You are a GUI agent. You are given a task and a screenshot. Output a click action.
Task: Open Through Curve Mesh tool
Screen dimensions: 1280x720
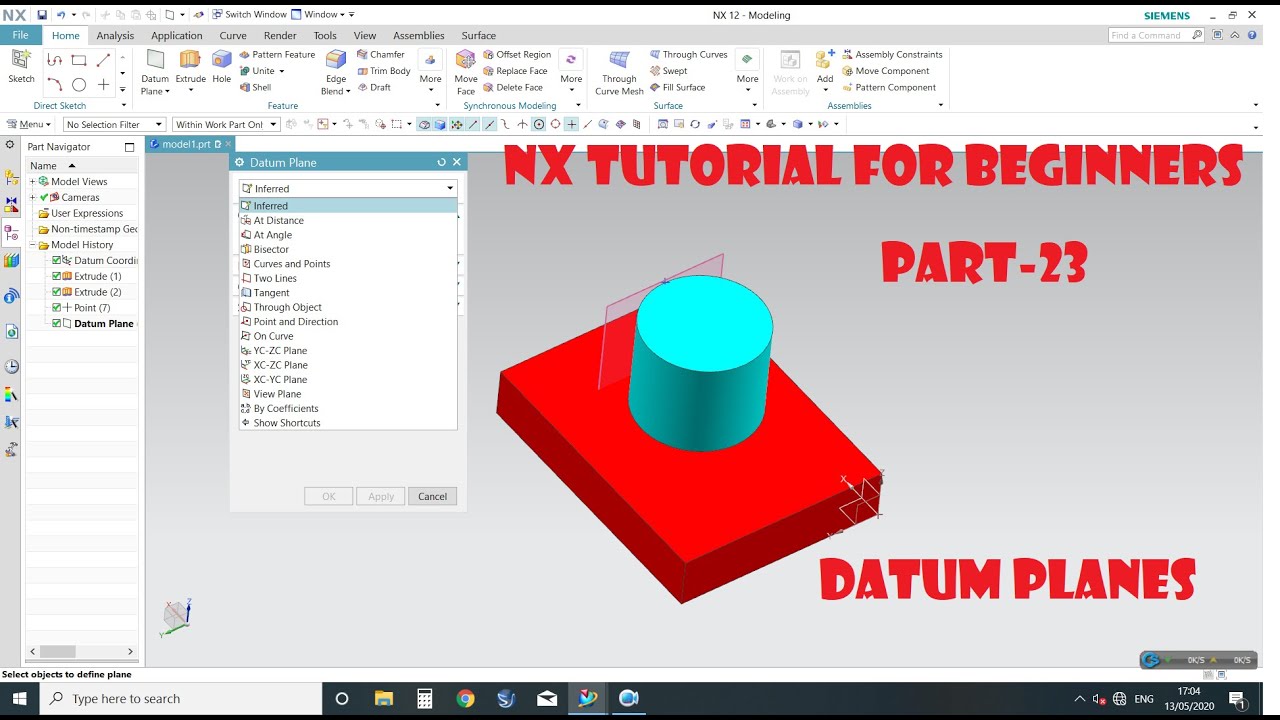(x=619, y=72)
